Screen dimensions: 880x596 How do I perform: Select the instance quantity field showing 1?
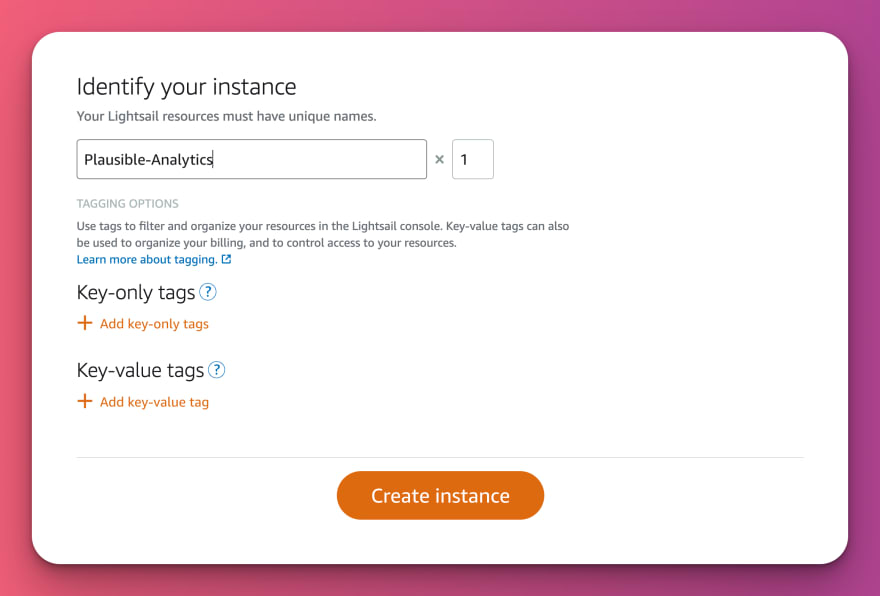[473, 159]
